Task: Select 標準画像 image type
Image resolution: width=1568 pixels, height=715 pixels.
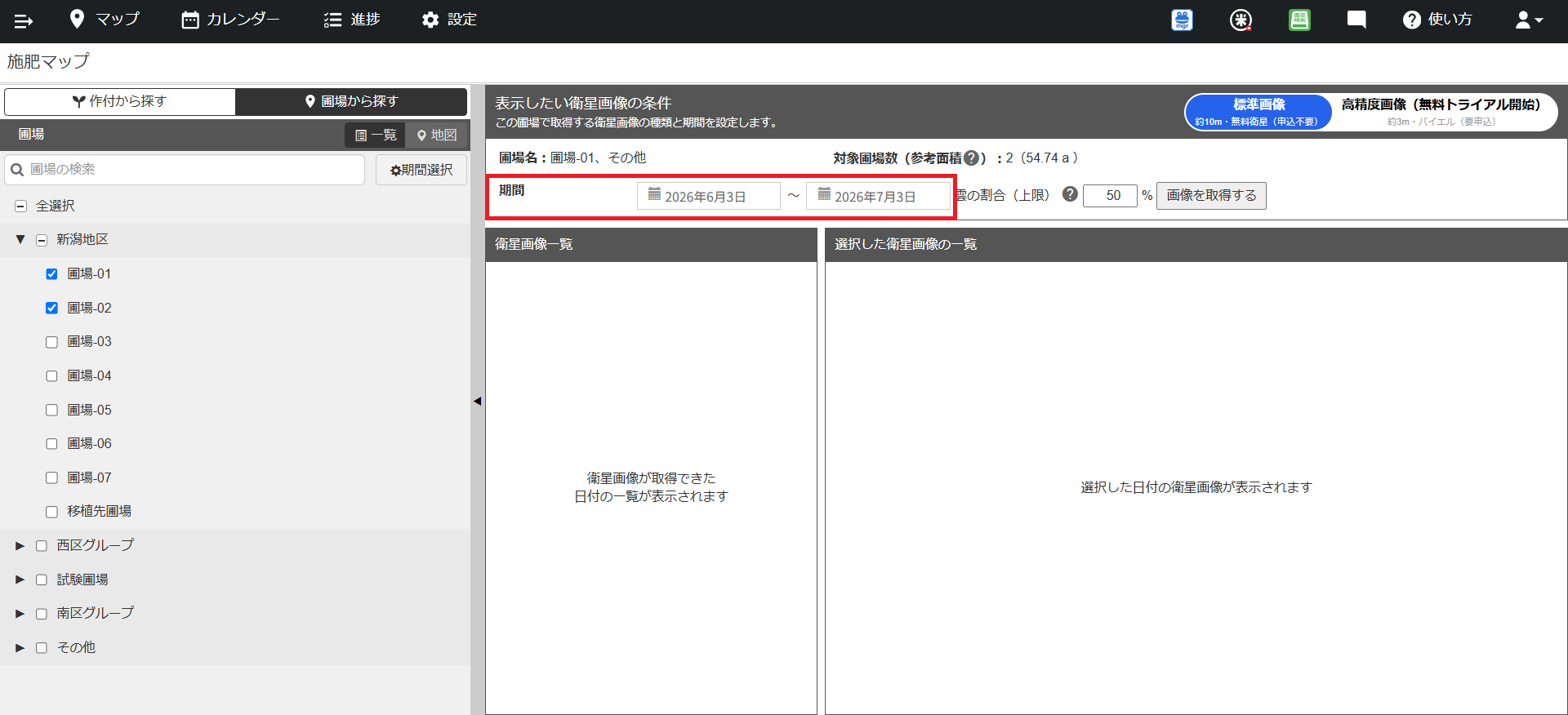Action: coord(1258,112)
